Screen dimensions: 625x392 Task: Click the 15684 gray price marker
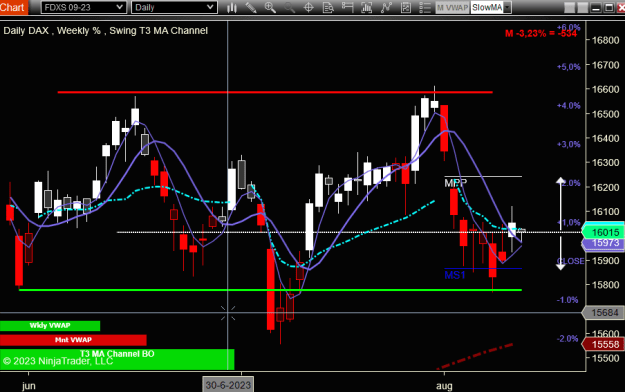(603, 313)
